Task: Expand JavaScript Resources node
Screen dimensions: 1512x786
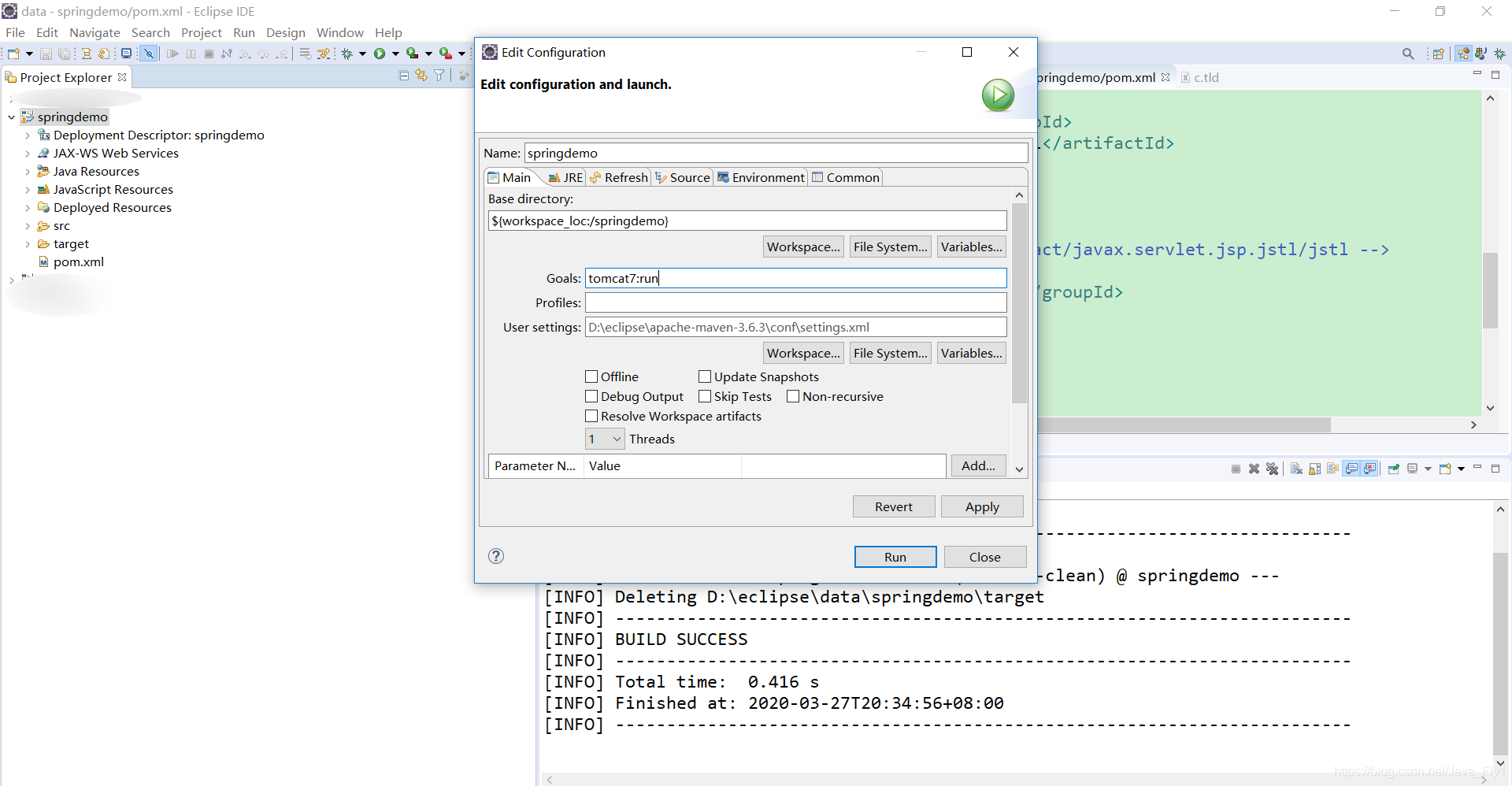Action: point(28,190)
